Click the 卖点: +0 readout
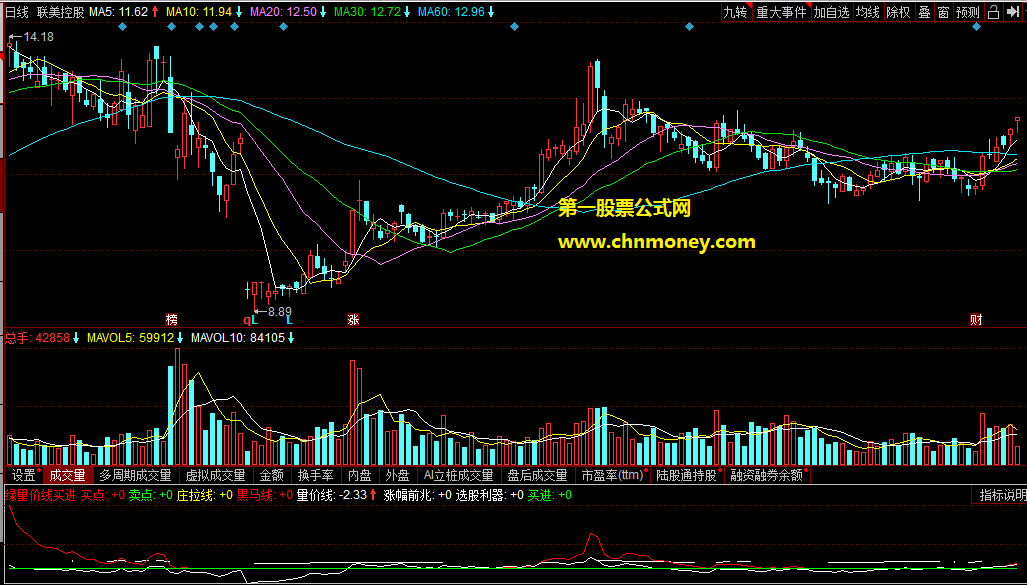 (x=151, y=495)
